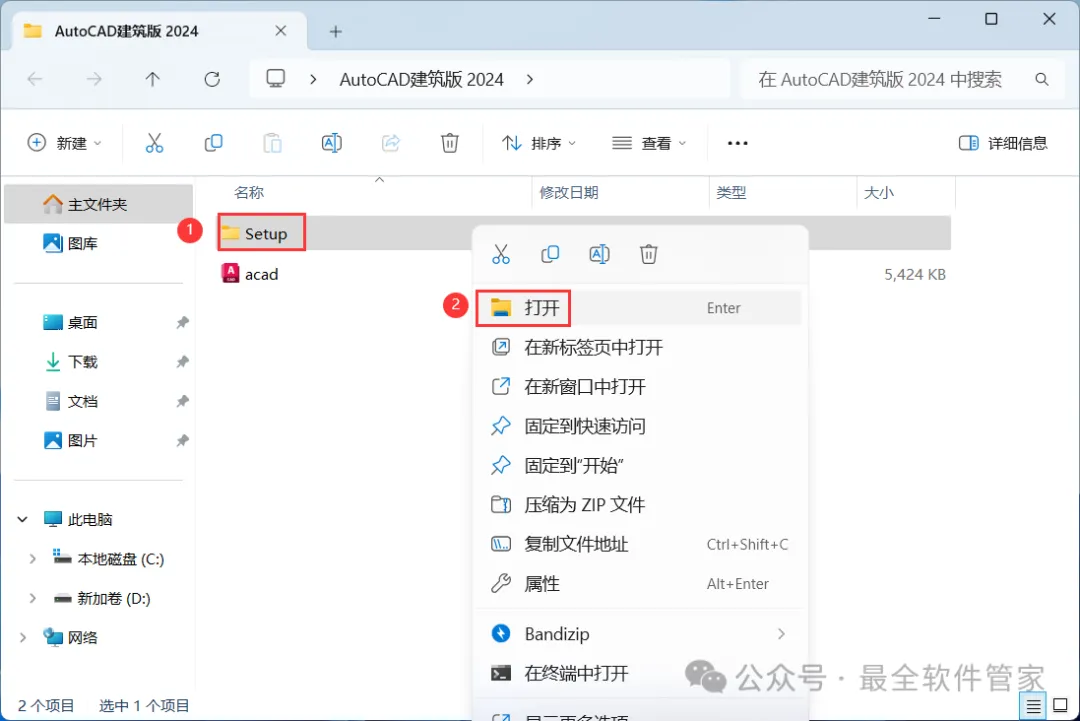This screenshot has height=721, width=1080.
Task: Click the Copy icon in the toolbar
Action: (214, 143)
